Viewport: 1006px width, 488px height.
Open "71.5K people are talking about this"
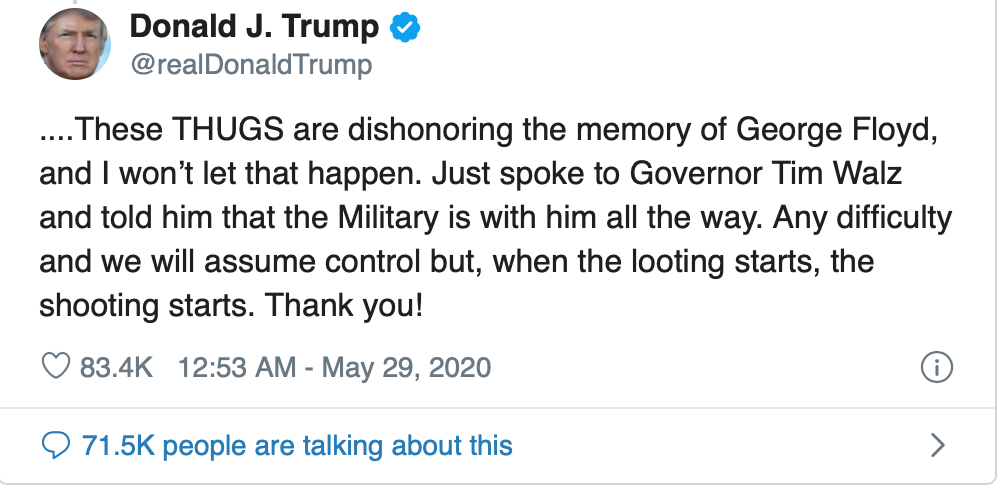[x=296, y=444]
